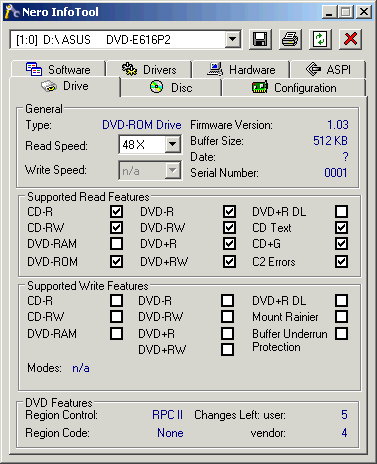Screen dimensions: 377x464
Task: Check the DVD+R write feature checkbox
Action: coord(227,334)
